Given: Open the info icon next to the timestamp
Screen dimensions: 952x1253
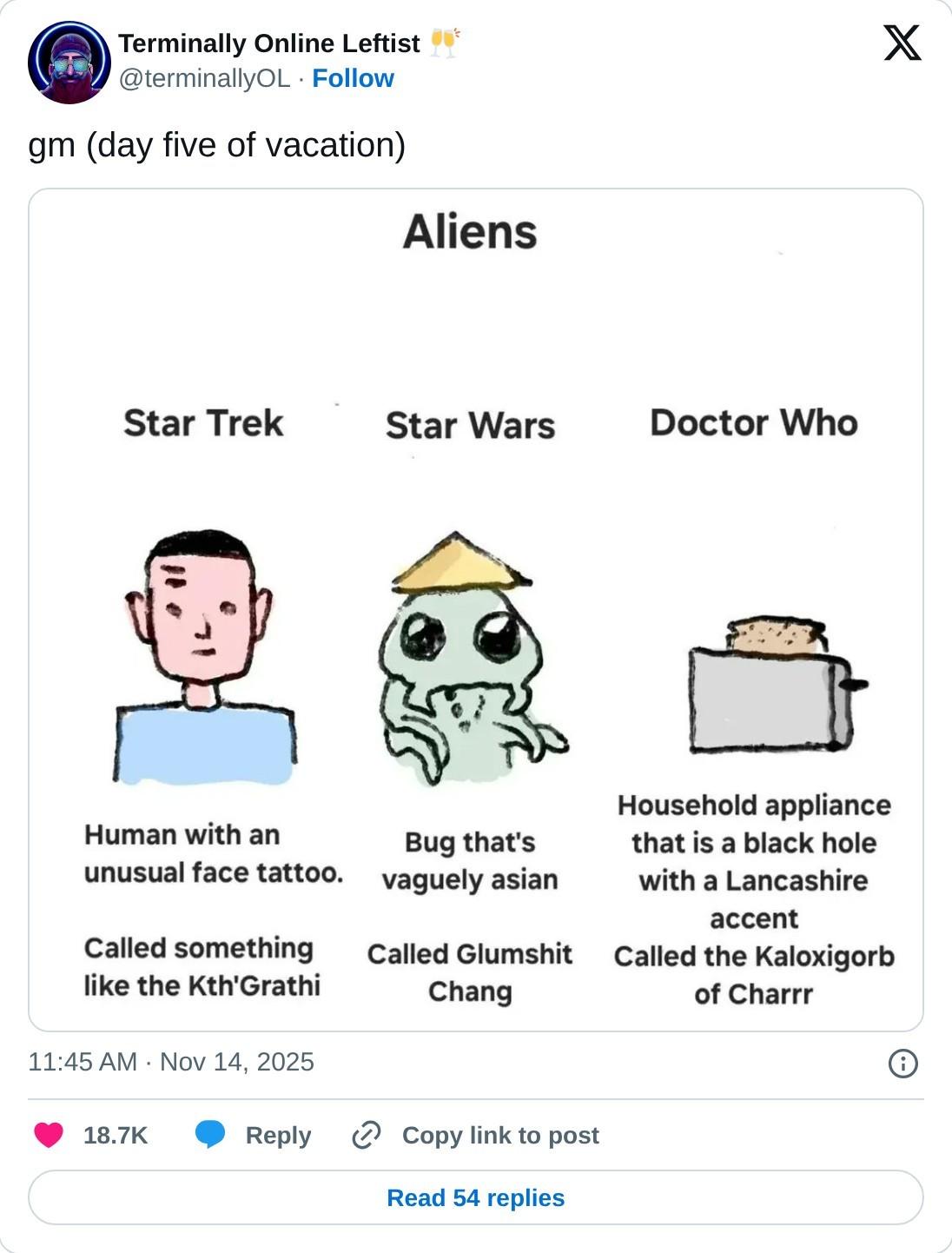Looking at the screenshot, I should pyautogui.click(x=903, y=1063).
